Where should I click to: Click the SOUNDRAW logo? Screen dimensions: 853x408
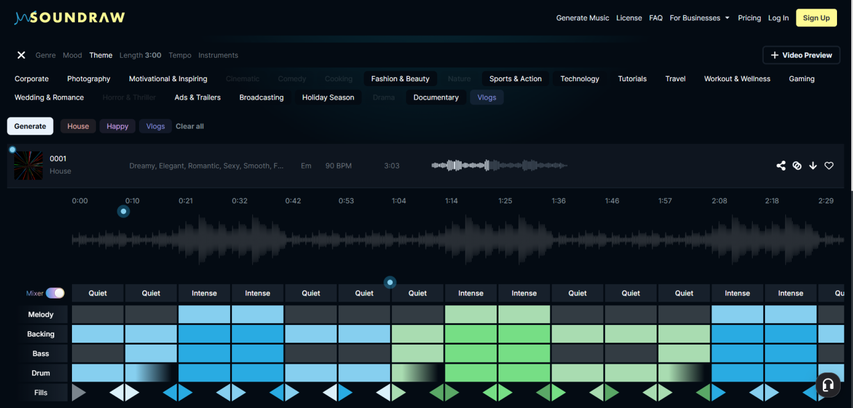click(70, 18)
